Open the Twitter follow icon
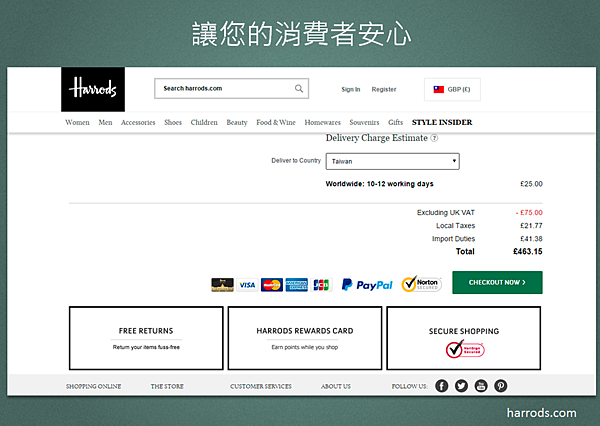600x426 pixels. pos(461,386)
